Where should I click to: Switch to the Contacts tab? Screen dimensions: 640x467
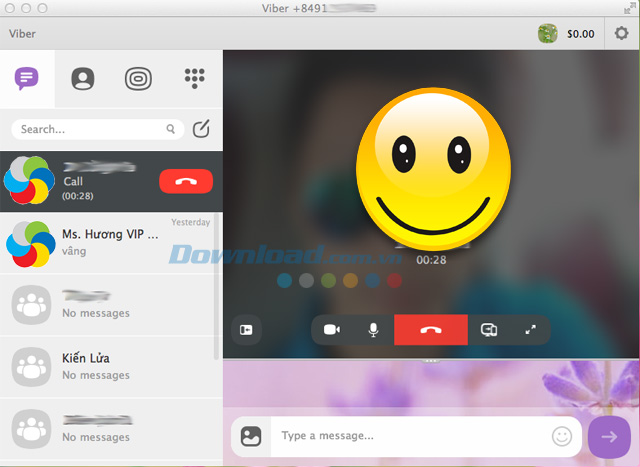tap(83, 78)
